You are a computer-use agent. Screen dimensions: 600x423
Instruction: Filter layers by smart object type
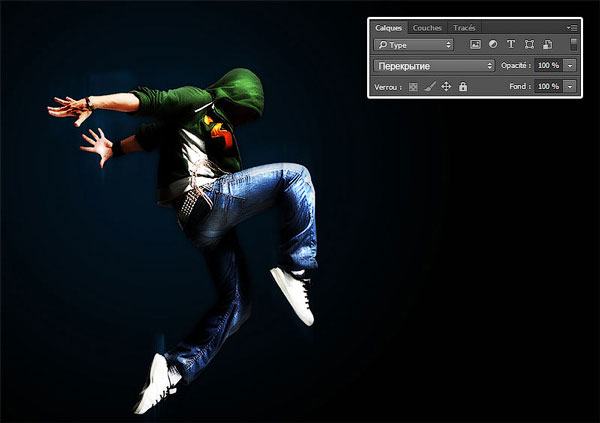point(545,45)
